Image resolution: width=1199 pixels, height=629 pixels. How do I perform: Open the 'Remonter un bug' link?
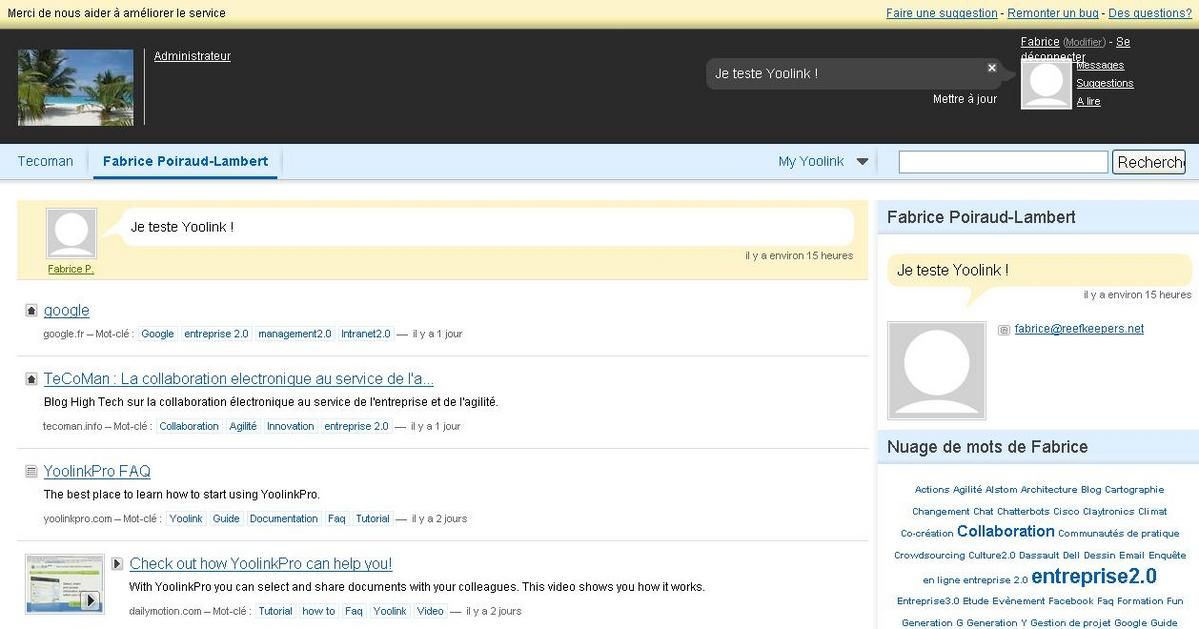pos(1053,13)
